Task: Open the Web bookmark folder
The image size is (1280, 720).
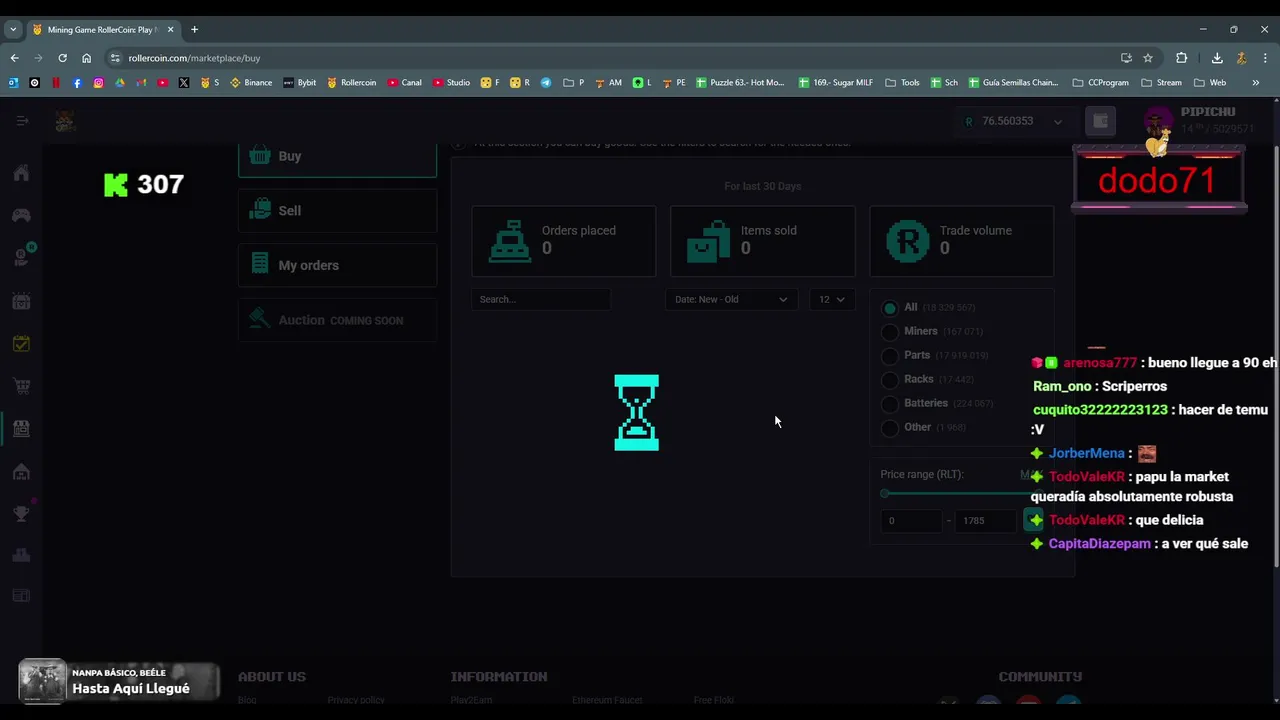Action: [x=1210, y=83]
